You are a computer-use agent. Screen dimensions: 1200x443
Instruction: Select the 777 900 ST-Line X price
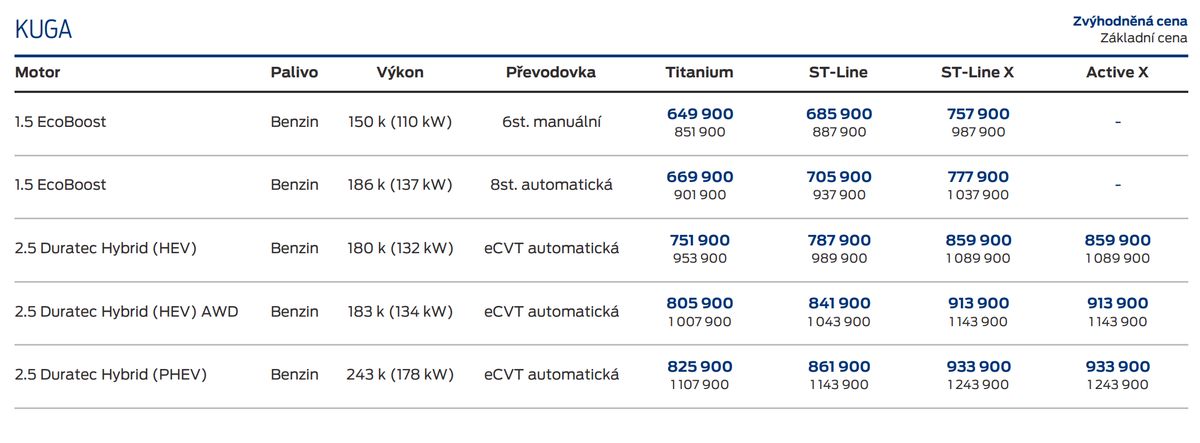[977, 177]
